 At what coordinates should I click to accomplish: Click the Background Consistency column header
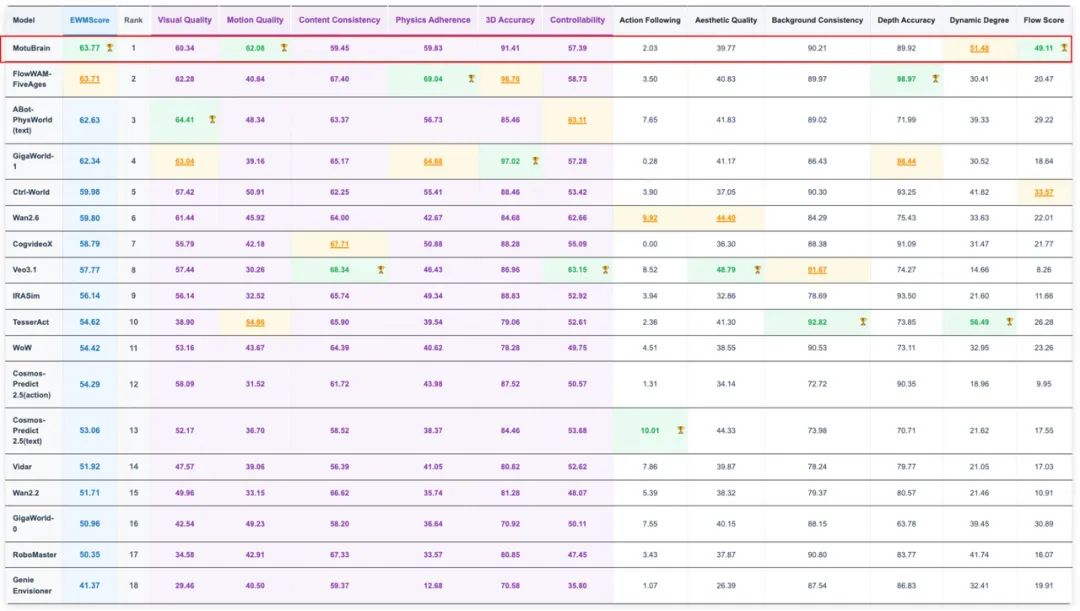[x=817, y=20]
